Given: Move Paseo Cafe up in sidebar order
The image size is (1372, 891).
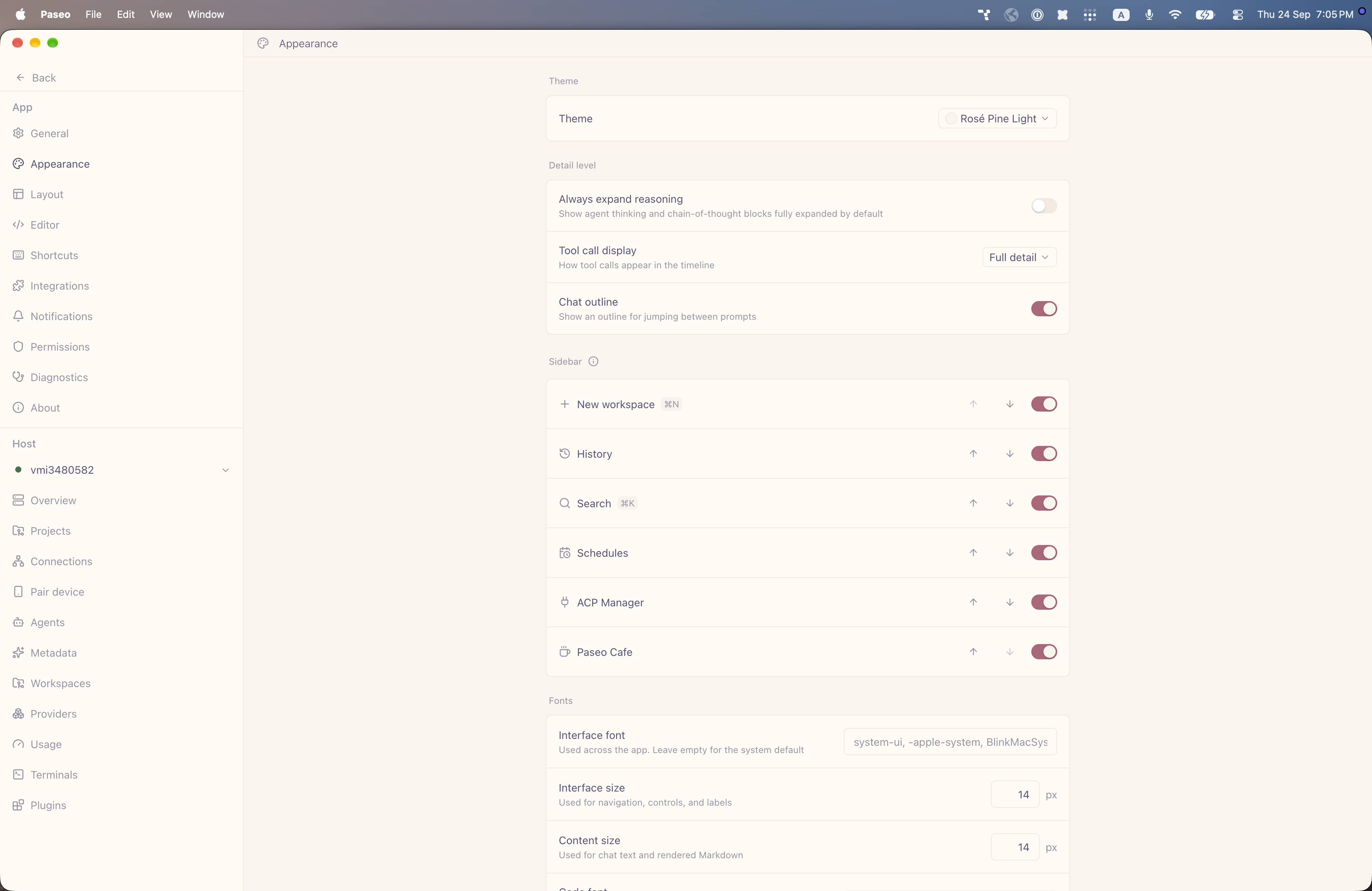Looking at the screenshot, I should pyautogui.click(x=973, y=652).
